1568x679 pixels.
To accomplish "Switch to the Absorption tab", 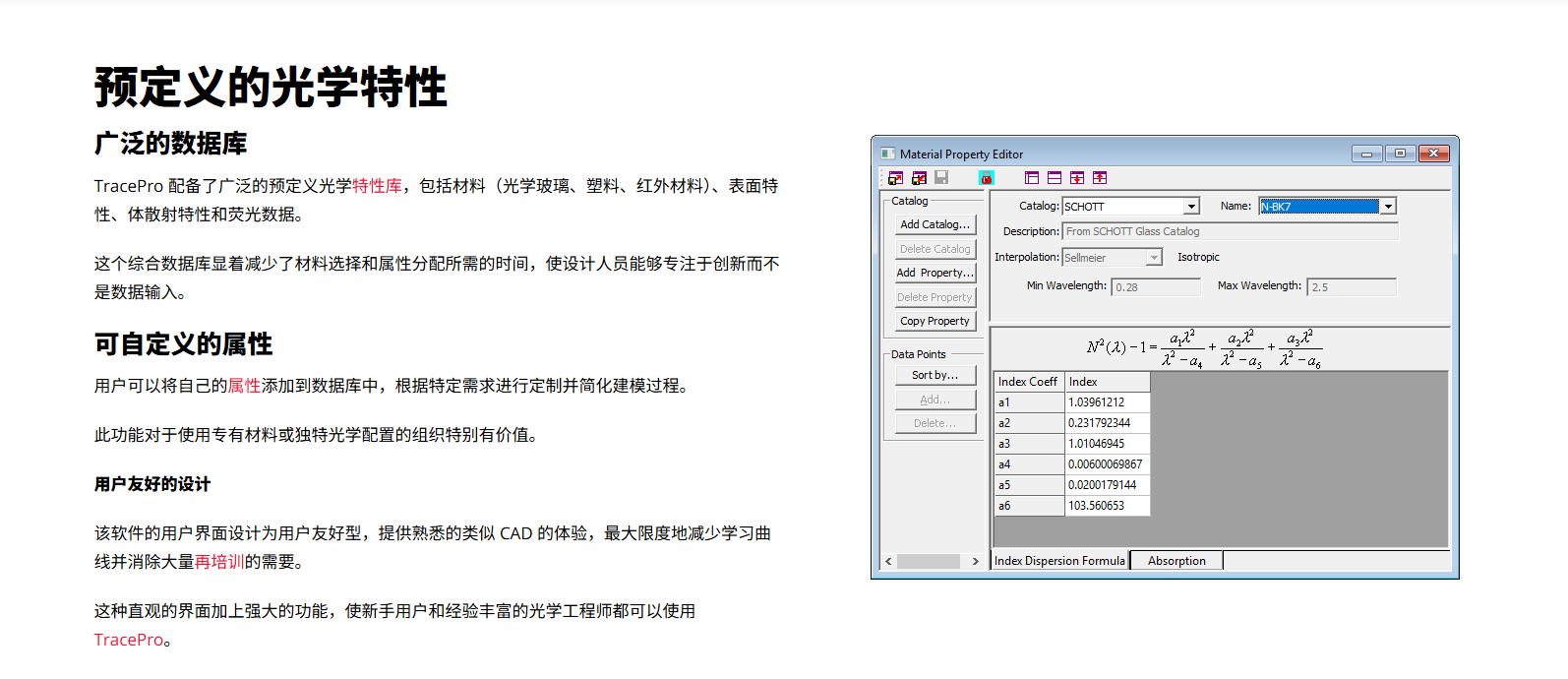I will (x=1176, y=561).
